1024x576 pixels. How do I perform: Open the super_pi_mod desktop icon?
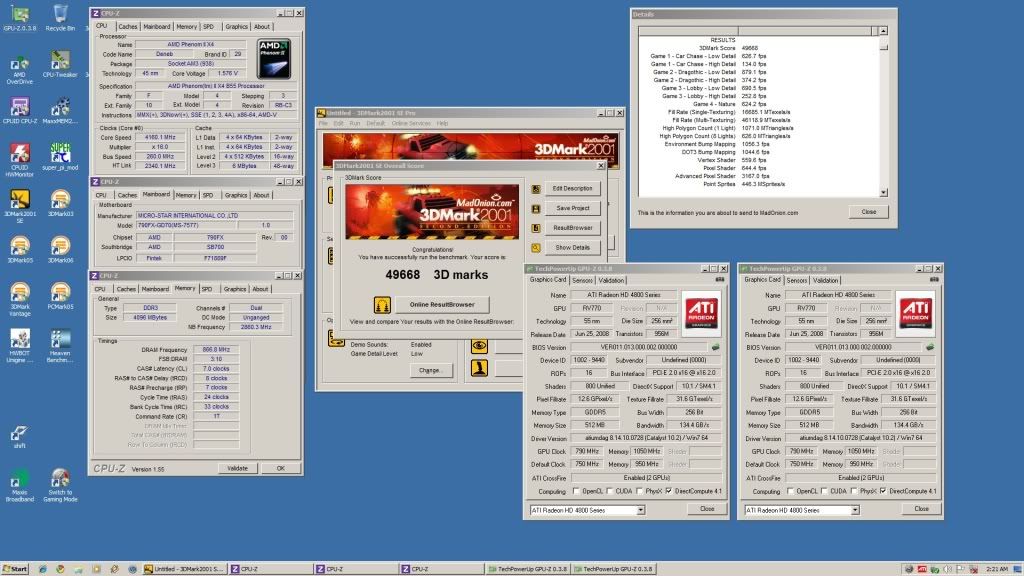click(x=60, y=156)
